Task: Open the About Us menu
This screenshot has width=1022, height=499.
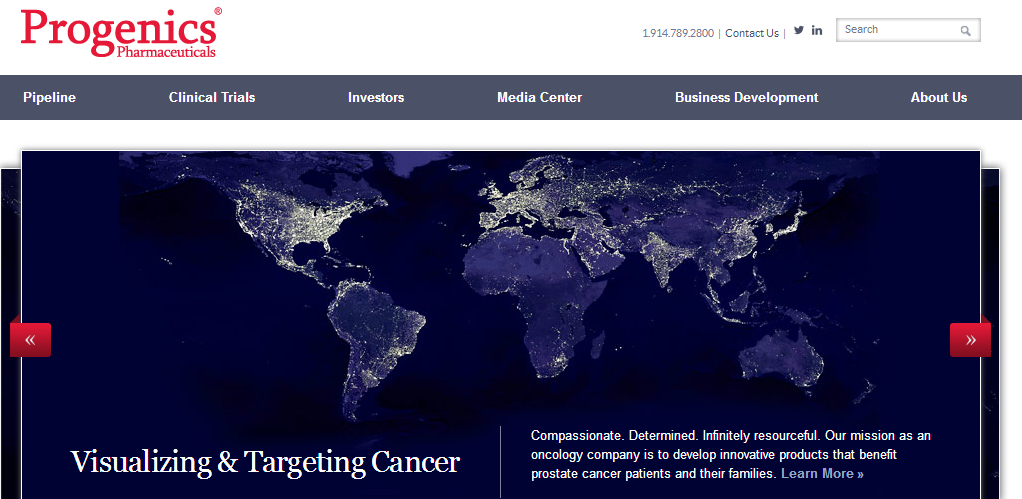Action: click(939, 98)
